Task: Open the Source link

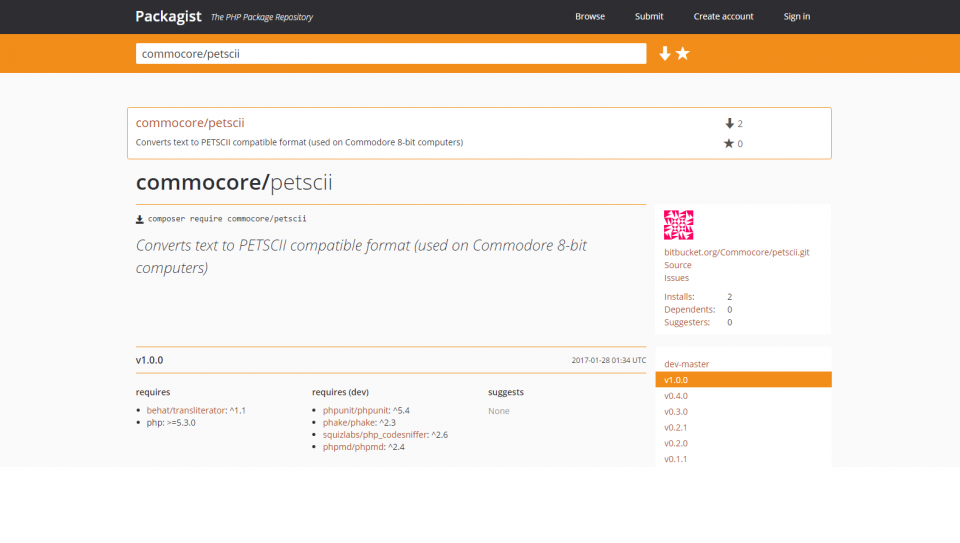Action: [678, 265]
